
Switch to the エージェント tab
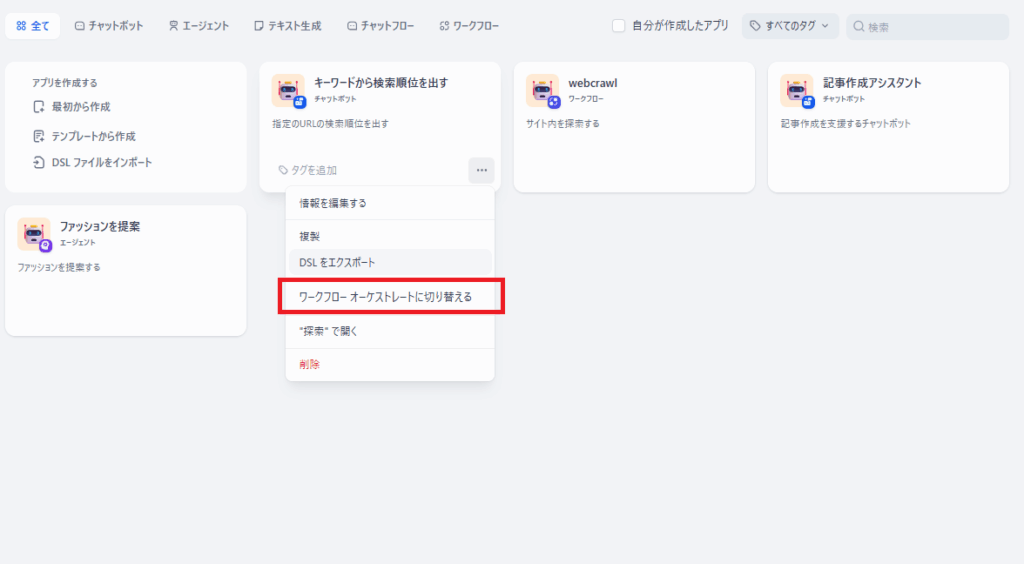pos(198,26)
